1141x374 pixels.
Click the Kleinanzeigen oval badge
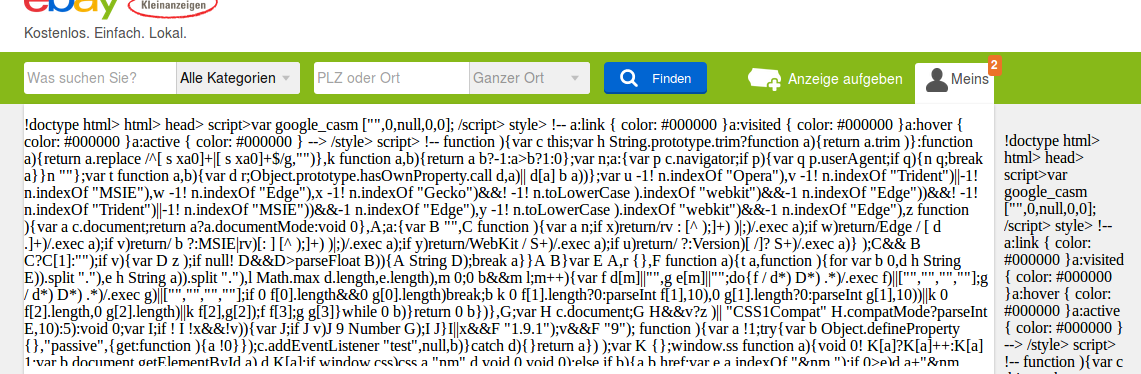click(172, 7)
